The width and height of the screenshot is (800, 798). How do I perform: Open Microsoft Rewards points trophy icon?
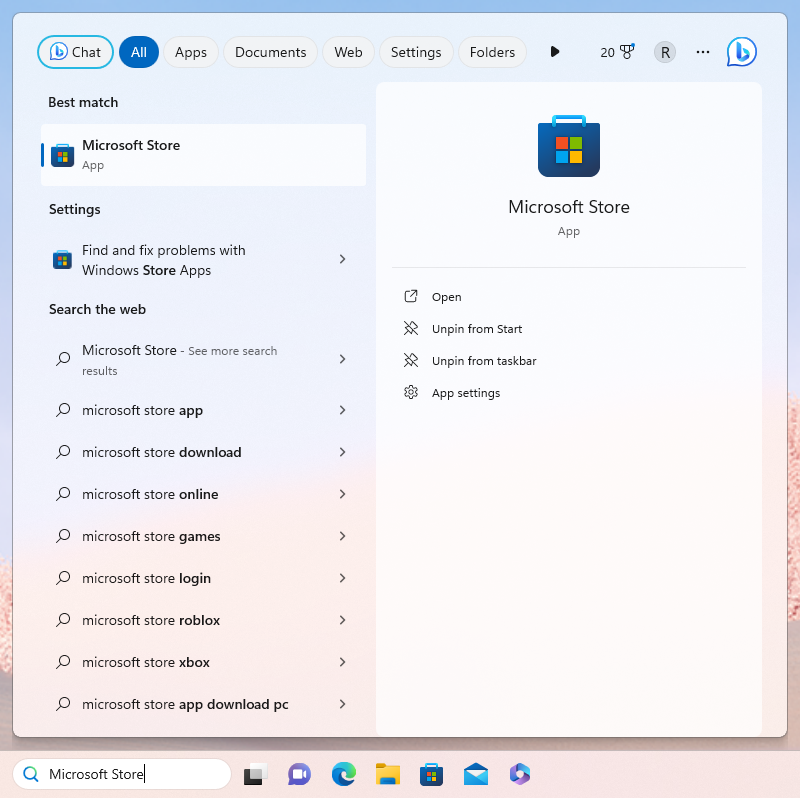pyautogui.click(x=627, y=52)
